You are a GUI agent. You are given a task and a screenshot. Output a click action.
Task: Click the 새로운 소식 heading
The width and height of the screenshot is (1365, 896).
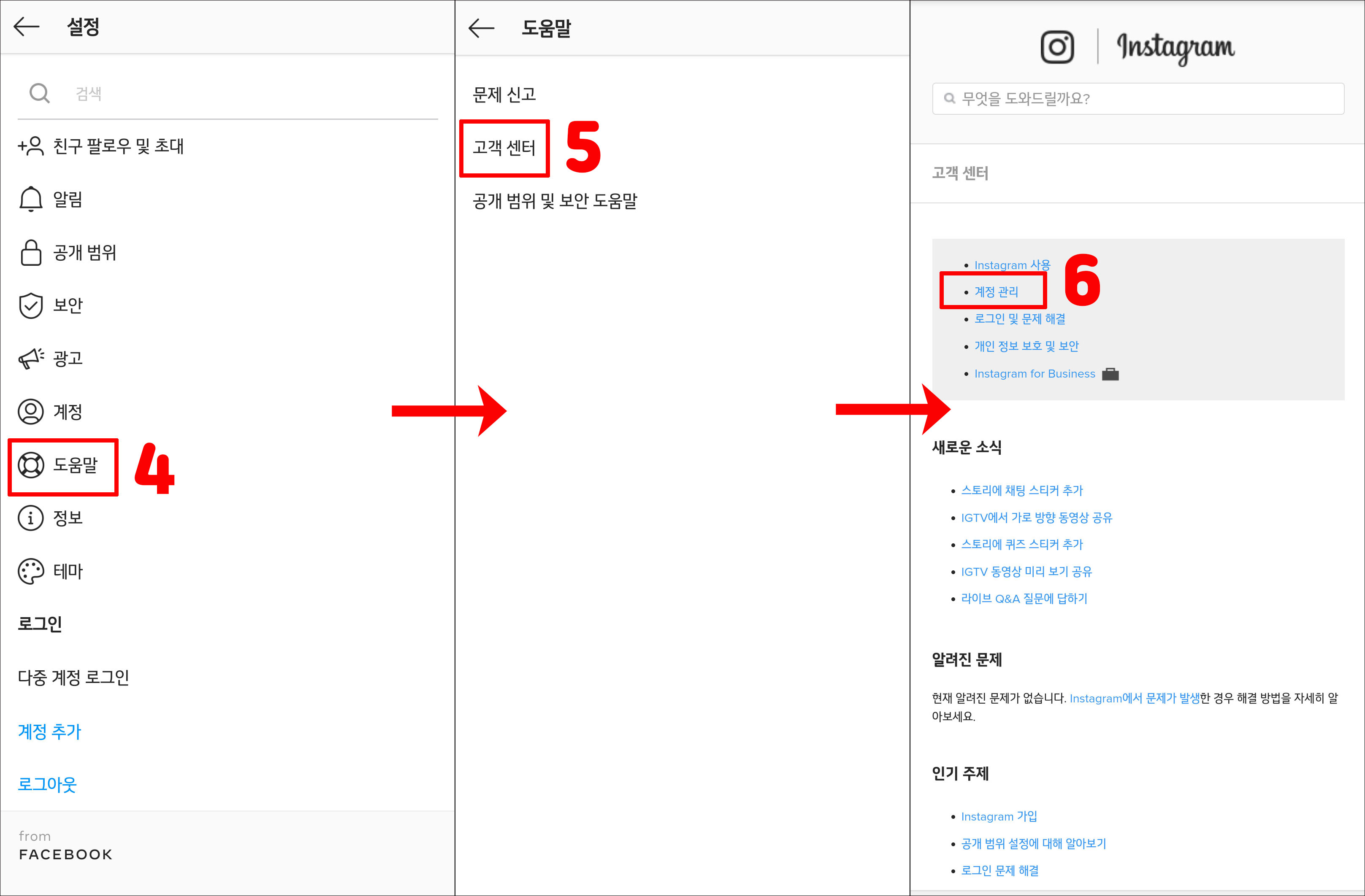pos(967,448)
